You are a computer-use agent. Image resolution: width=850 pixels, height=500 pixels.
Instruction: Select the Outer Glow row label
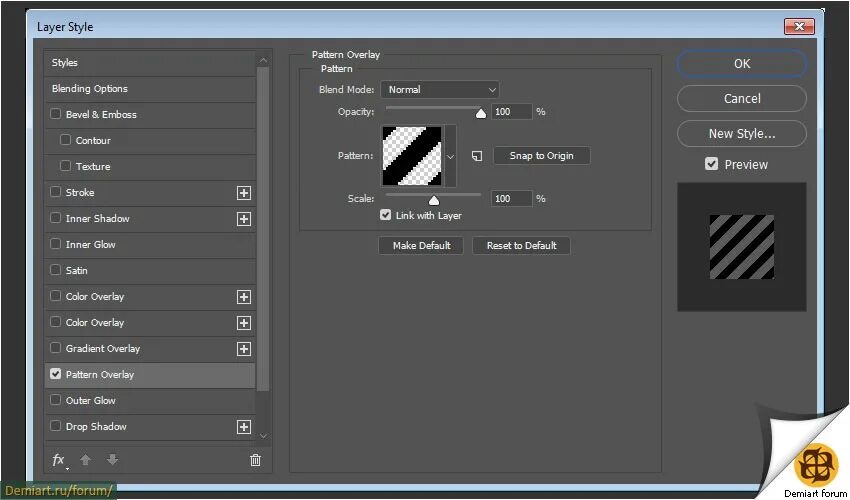[x=91, y=401]
